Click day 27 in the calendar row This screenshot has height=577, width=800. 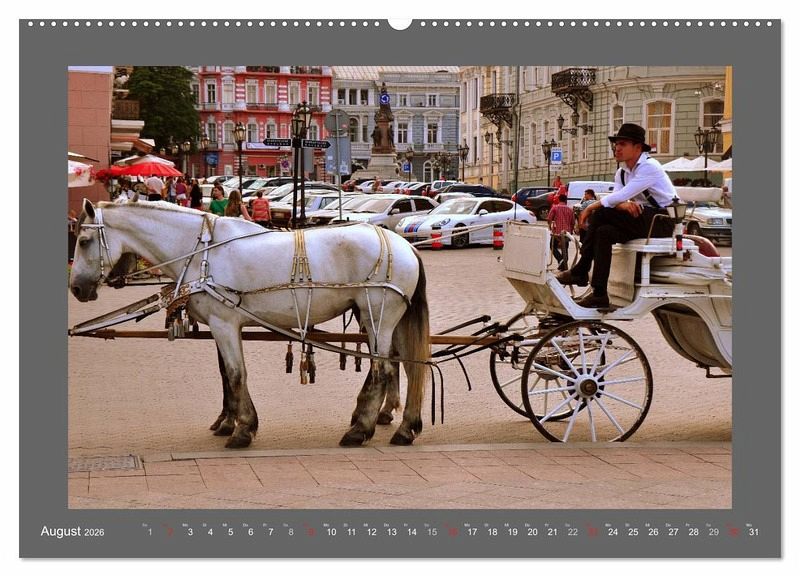[672, 532]
